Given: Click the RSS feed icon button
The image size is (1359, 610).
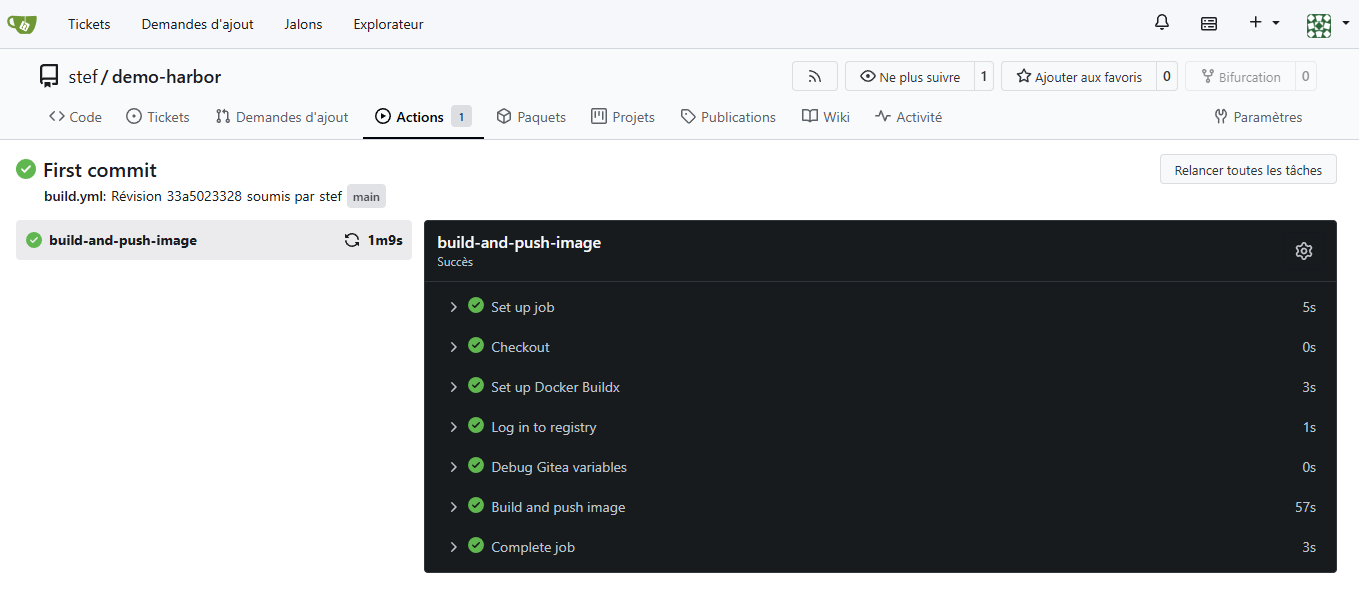Looking at the screenshot, I should [814, 77].
